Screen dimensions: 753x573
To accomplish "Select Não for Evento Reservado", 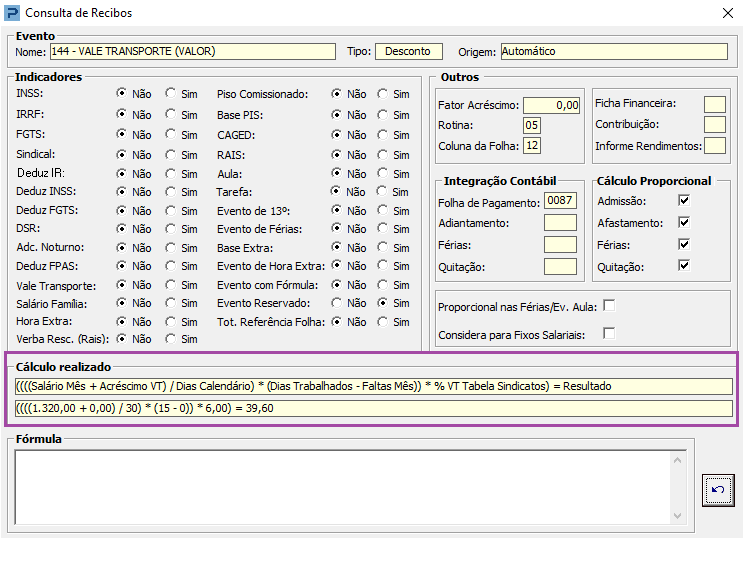I will coord(337,303).
